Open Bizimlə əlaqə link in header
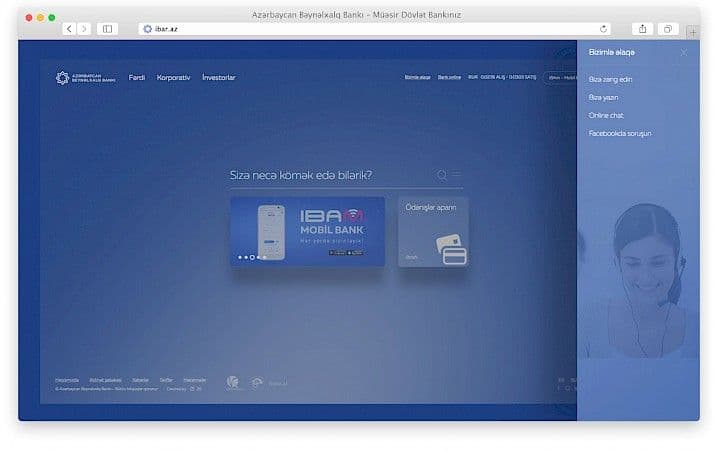Viewport: 717px width, 451px height. 417,77
